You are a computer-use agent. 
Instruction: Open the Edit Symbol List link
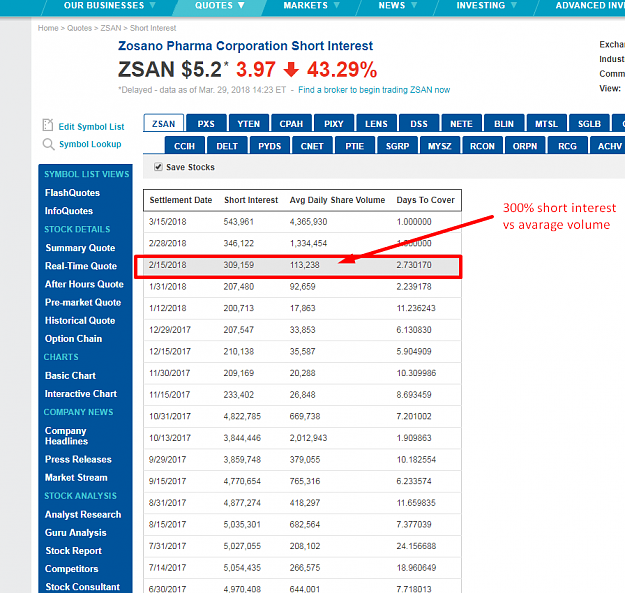click(x=92, y=127)
